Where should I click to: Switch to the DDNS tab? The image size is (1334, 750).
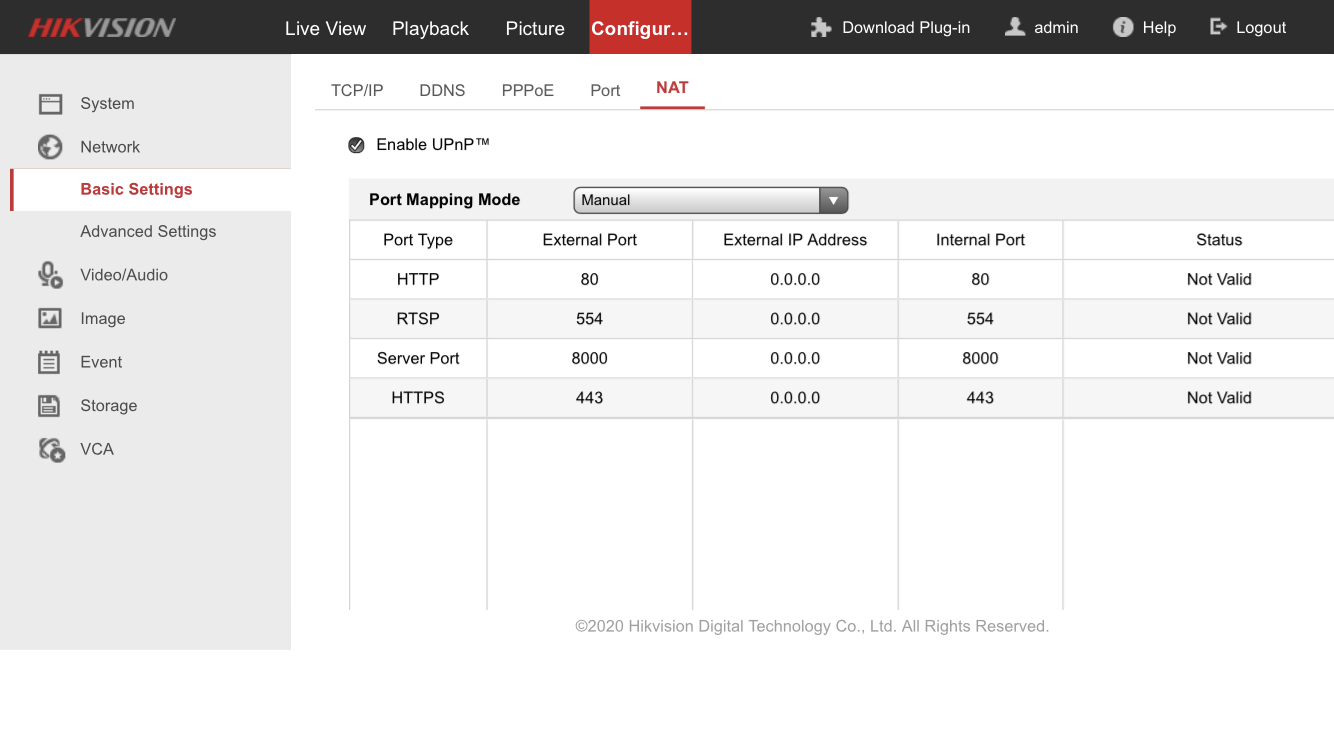click(x=442, y=91)
